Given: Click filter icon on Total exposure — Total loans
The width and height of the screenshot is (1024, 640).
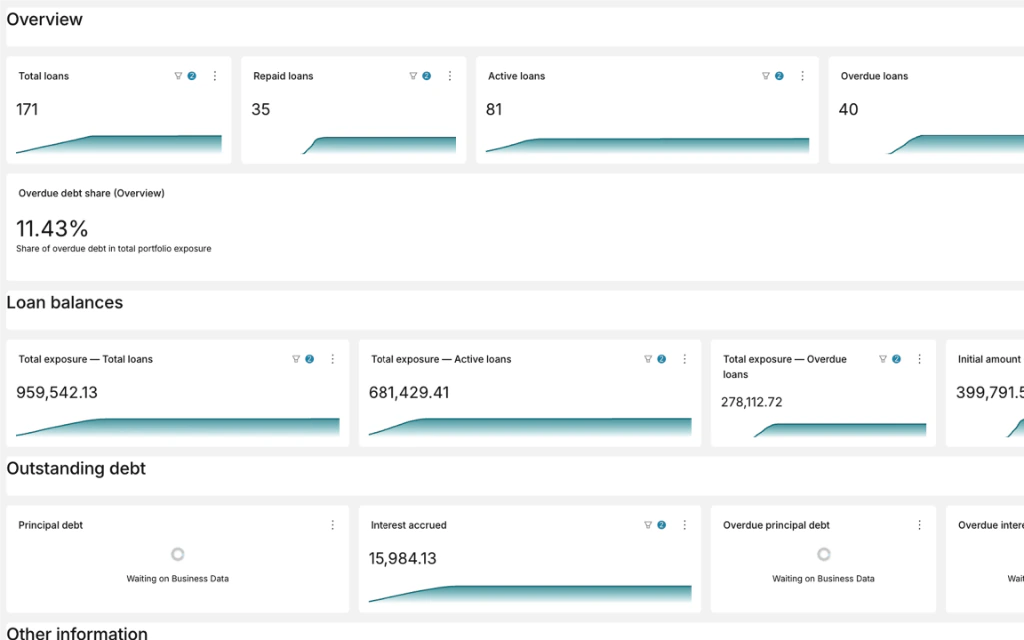Looking at the screenshot, I should coord(296,359).
